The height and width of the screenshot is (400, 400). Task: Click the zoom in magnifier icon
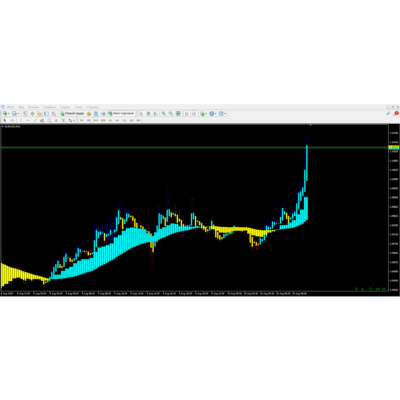click(164, 113)
